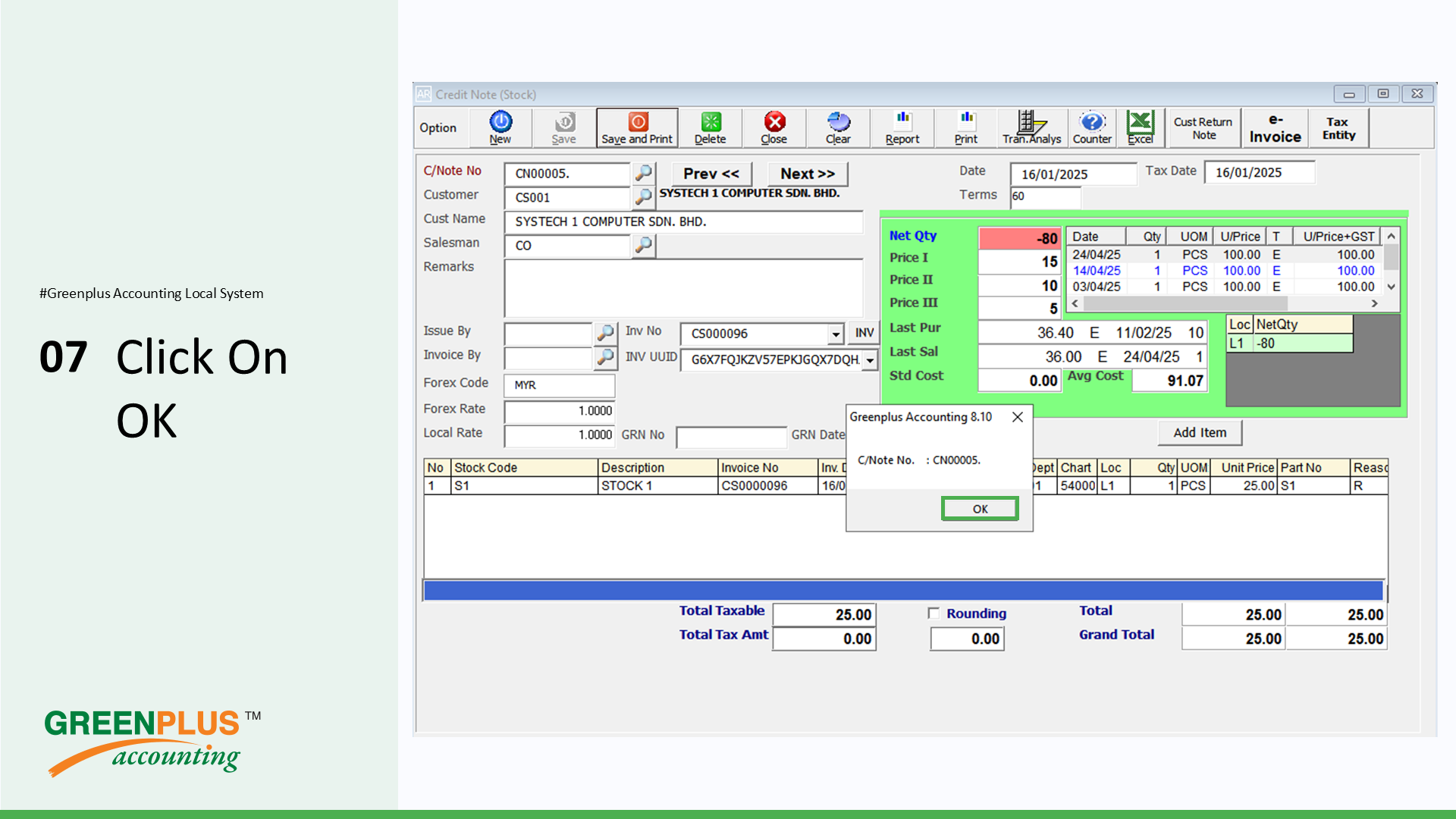Image resolution: width=1456 pixels, height=819 pixels.
Task: Click the Customer code field CS001
Action: point(567,198)
